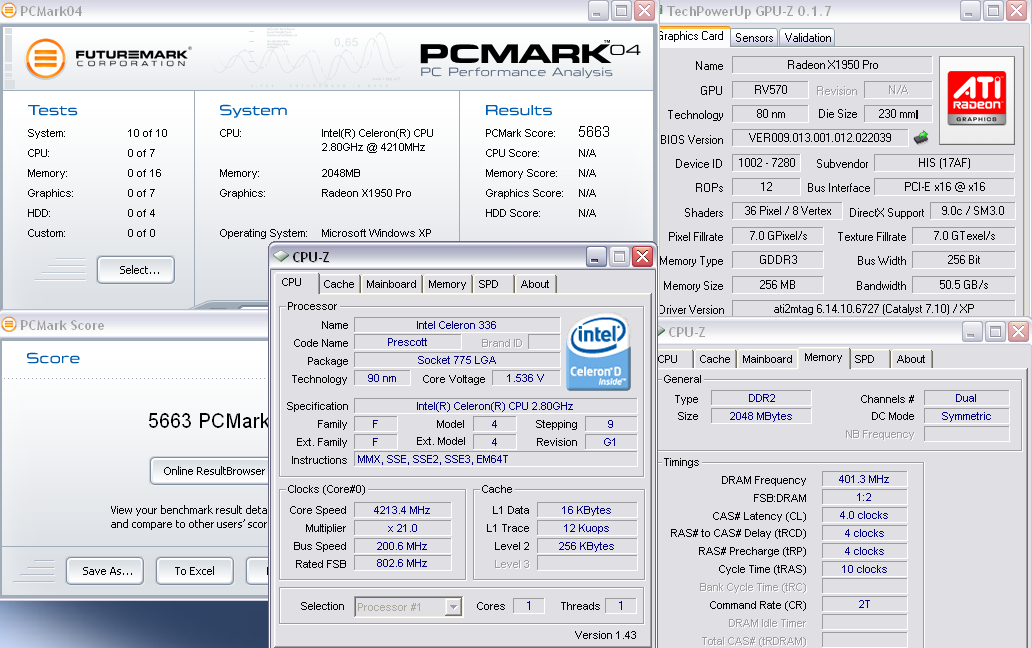Click the PCMark Score window title icon
The height and width of the screenshot is (648, 1032).
(x=9, y=324)
